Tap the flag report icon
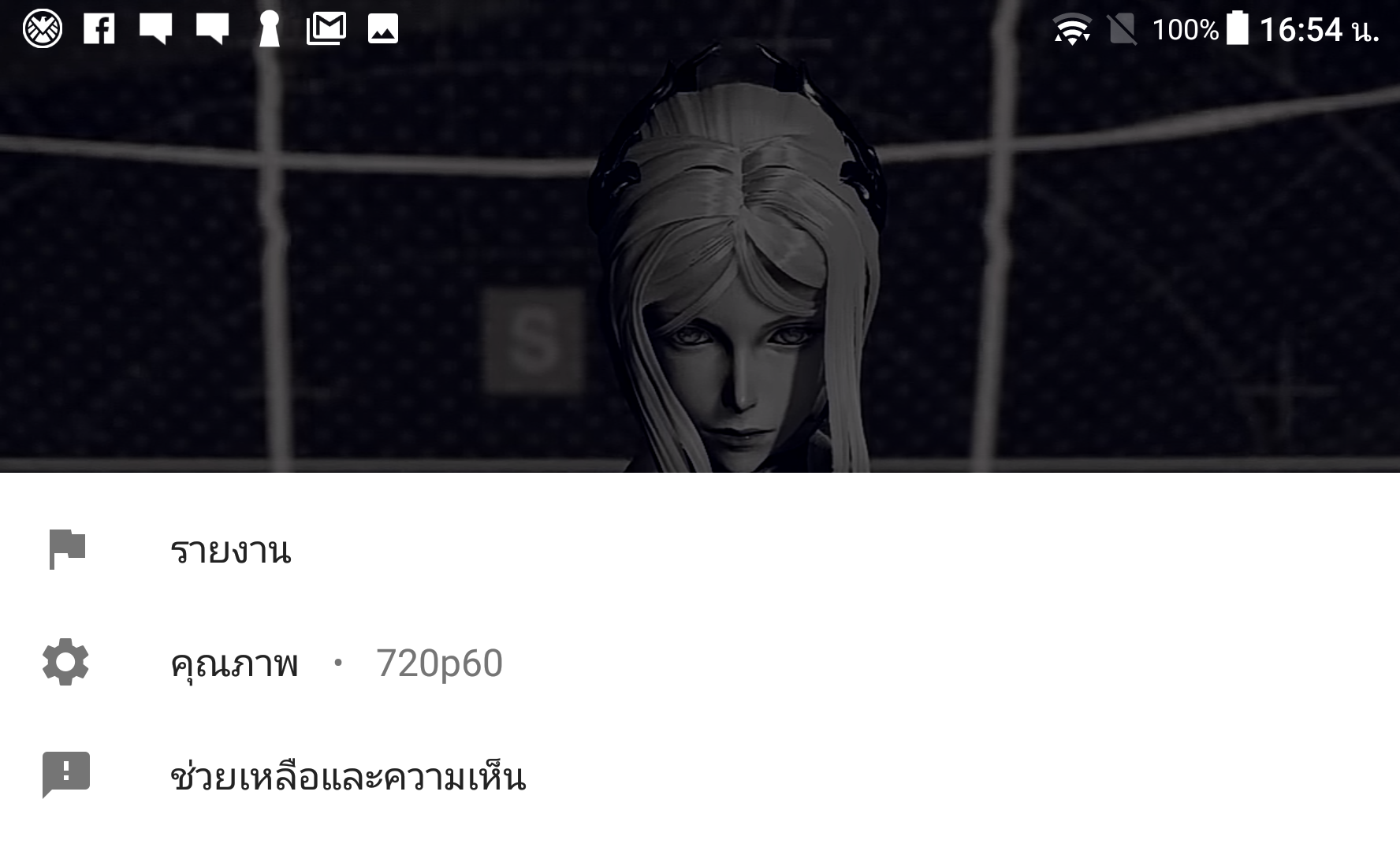The image size is (1400, 851). pos(67,549)
